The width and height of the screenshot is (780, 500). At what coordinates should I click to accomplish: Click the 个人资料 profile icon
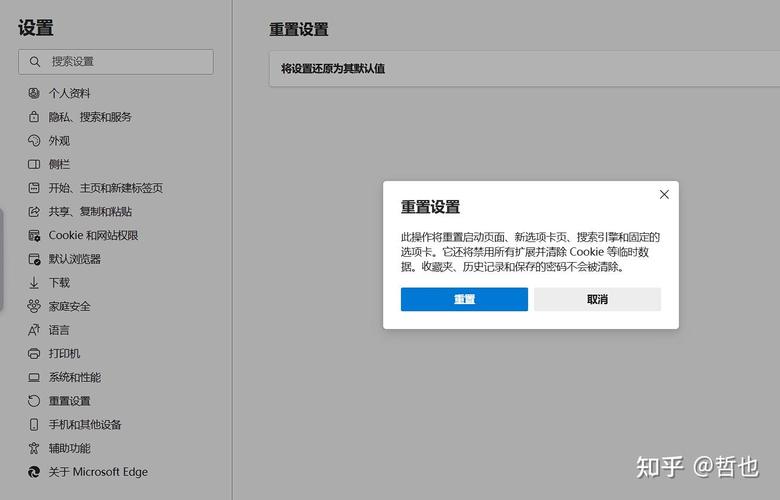[x=34, y=93]
